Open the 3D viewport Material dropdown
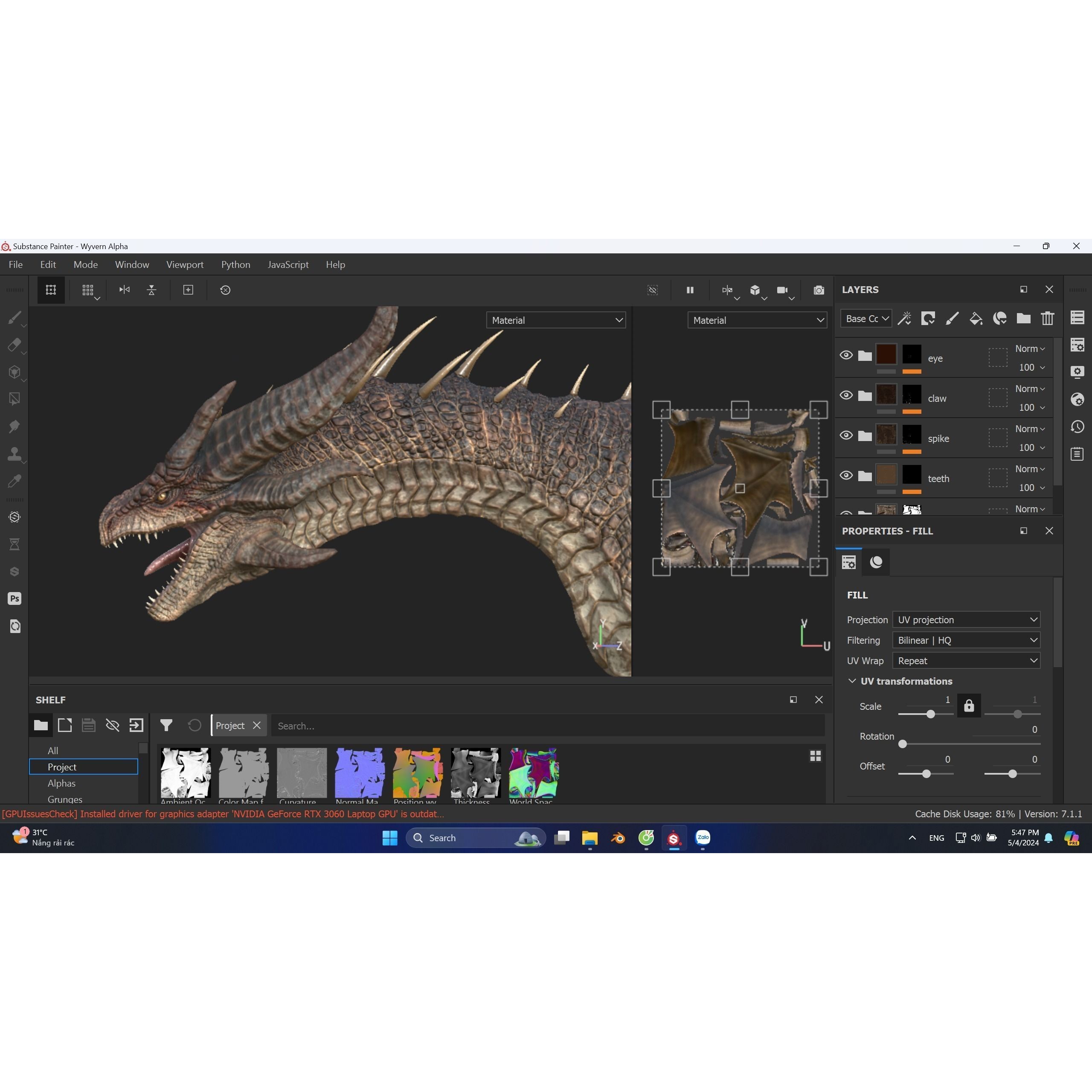 (556, 320)
